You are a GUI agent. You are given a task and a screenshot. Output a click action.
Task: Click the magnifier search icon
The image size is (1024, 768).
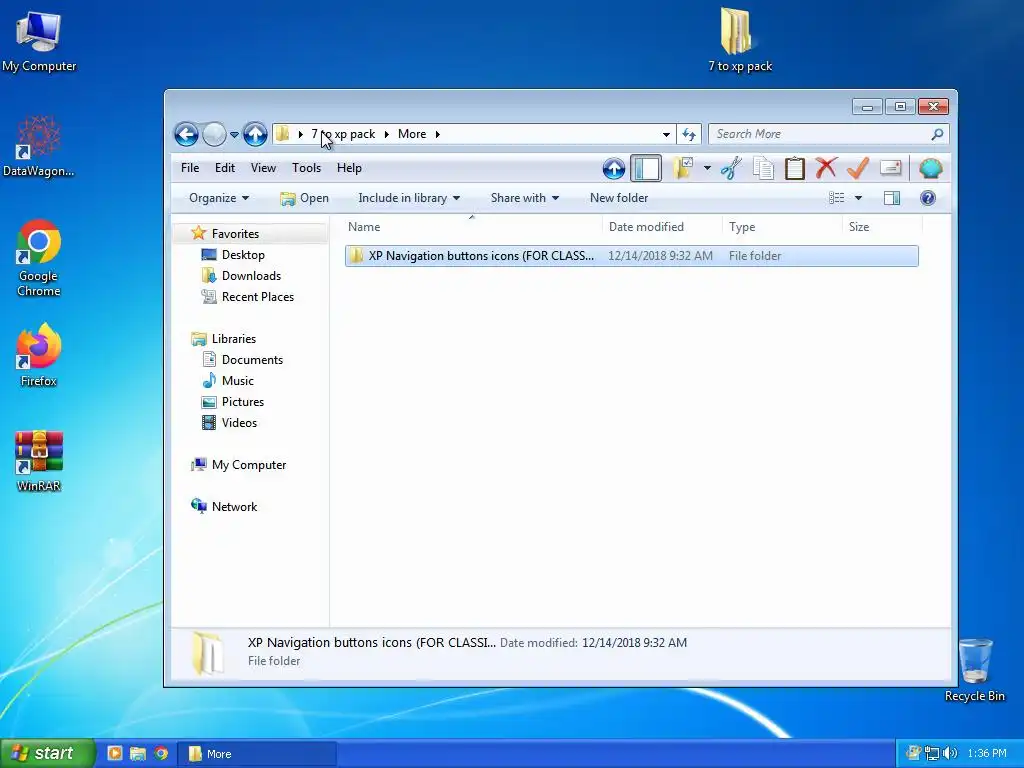coord(937,134)
